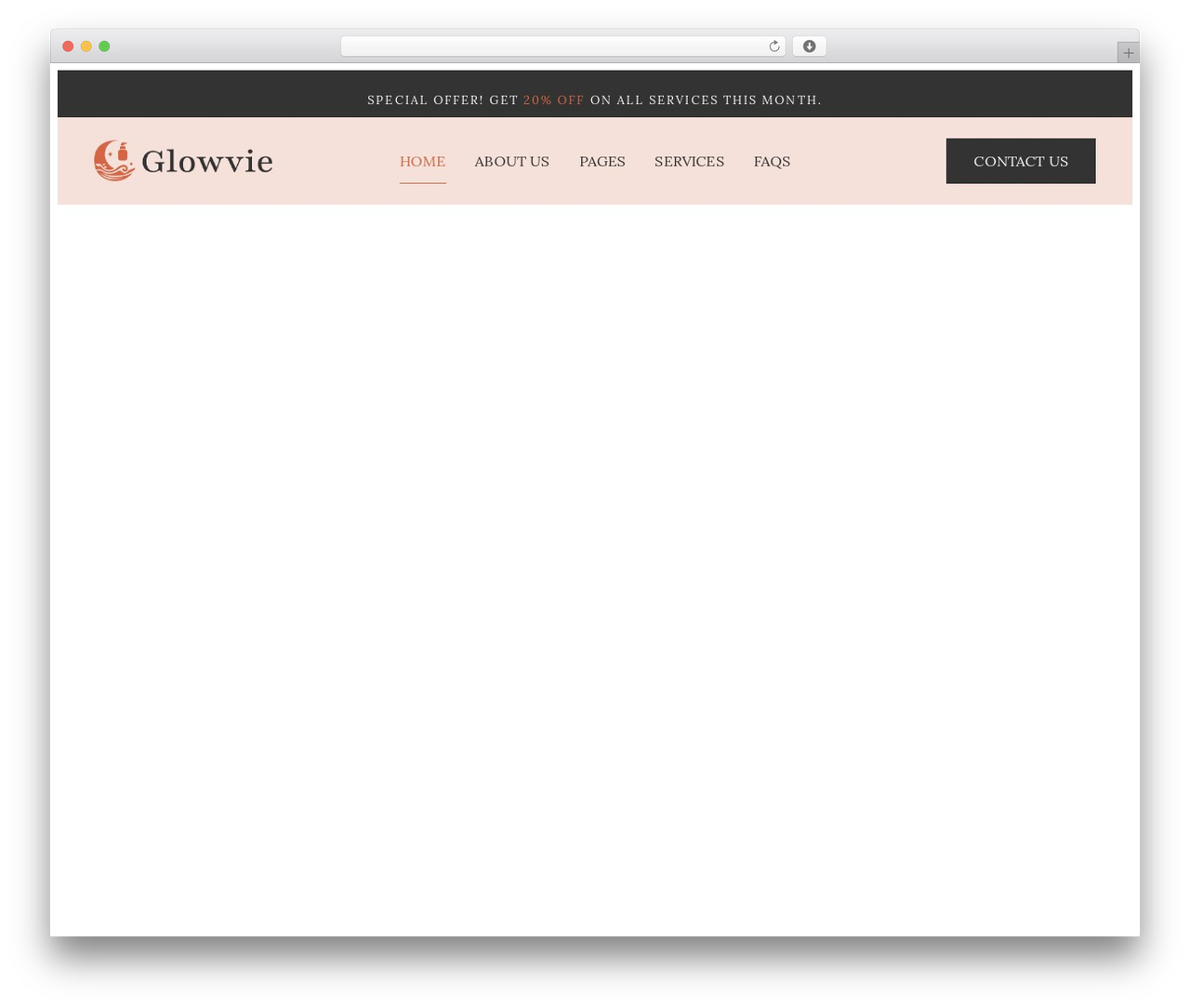This screenshot has width=1190, height=1008.
Task: Open a new tab with the plus button
Action: (x=1128, y=53)
